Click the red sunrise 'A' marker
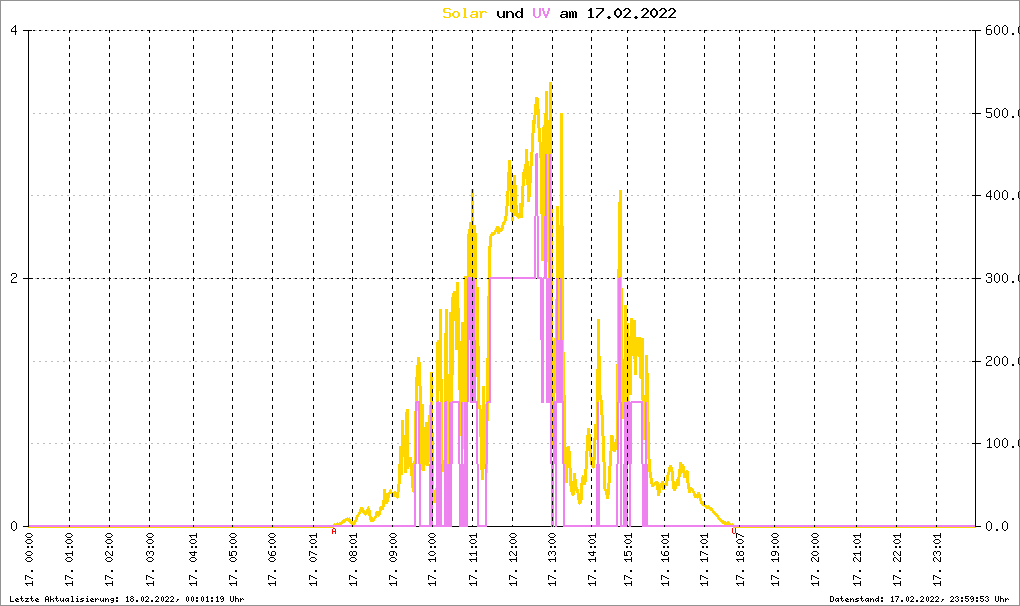The width and height of the screenshot is (1020, 606). (x=334, y=531)
